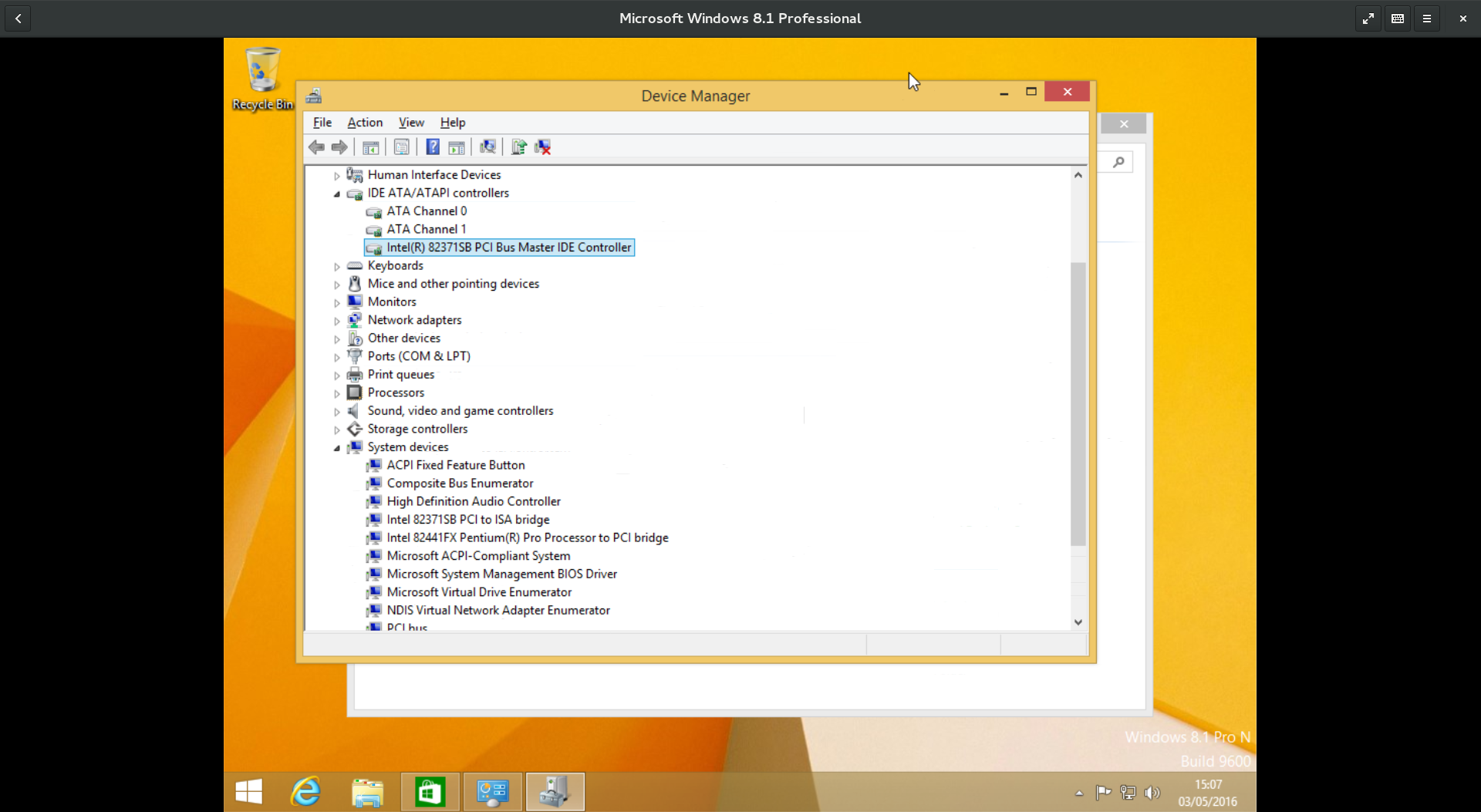Show hidden tray icons arrow

click(1079, 793)
